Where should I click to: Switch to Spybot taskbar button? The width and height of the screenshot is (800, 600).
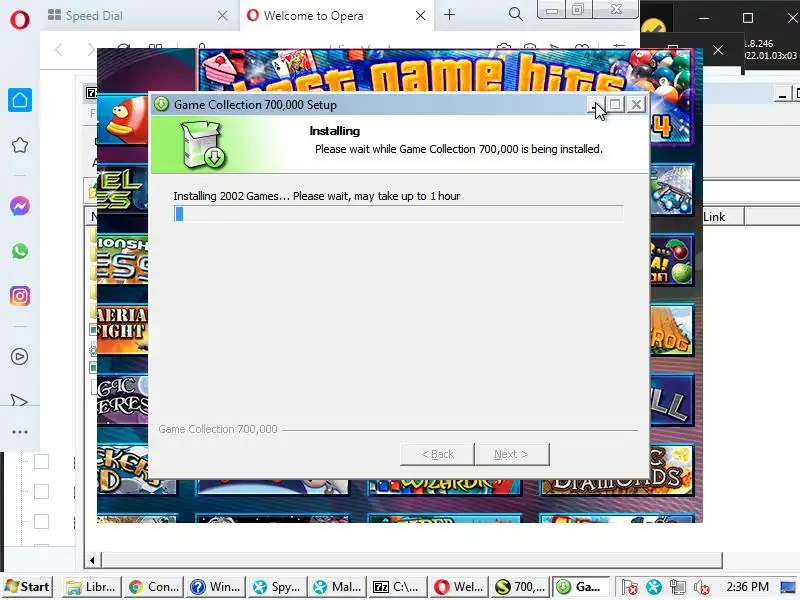click(278, 587)
